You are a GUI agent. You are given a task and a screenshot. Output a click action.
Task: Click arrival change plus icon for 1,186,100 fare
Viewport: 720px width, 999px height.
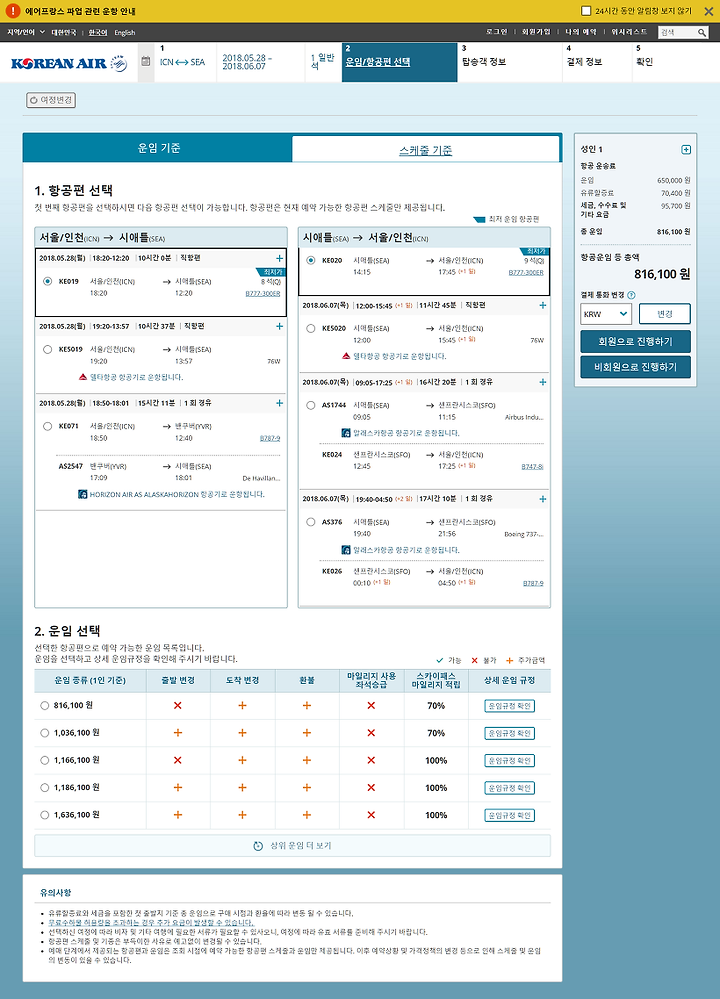[x=242, y=788]
